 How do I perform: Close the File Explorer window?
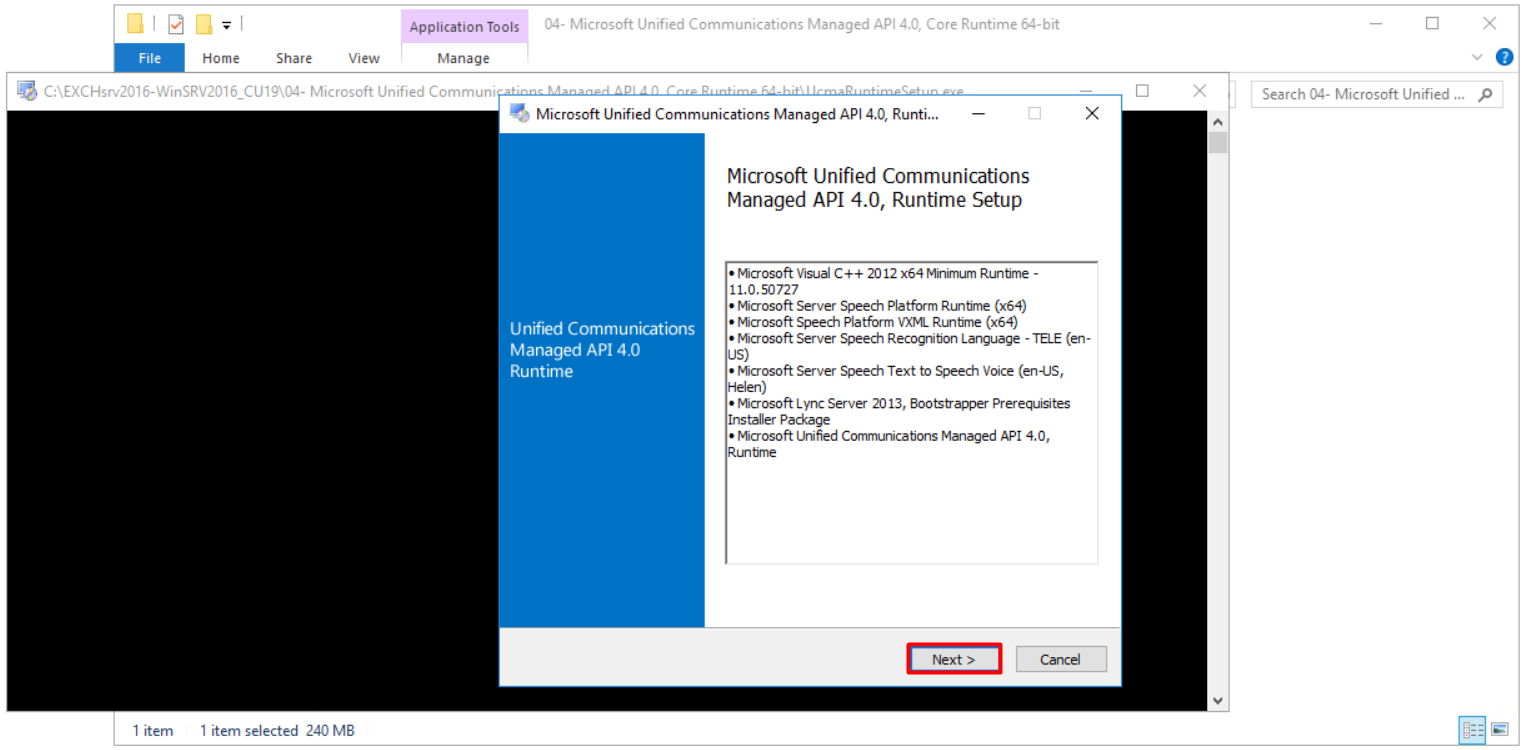[1489, 23]
